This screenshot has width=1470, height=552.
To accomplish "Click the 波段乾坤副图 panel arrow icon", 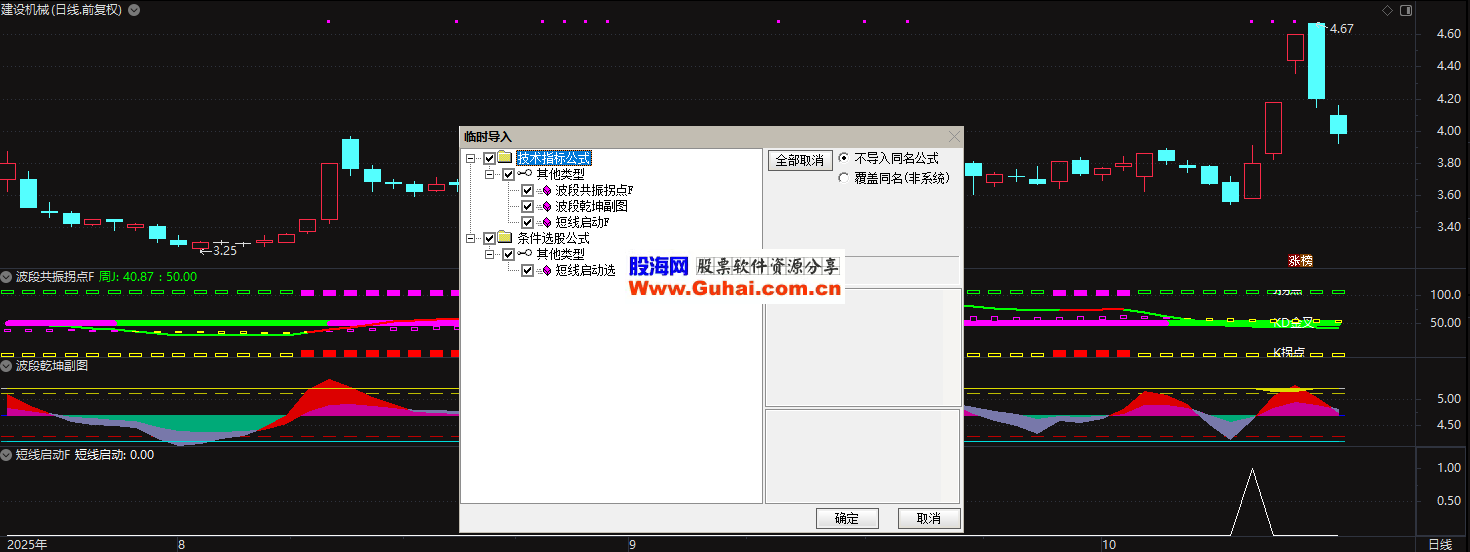I will pyautogui.click(x=7, y=366).
